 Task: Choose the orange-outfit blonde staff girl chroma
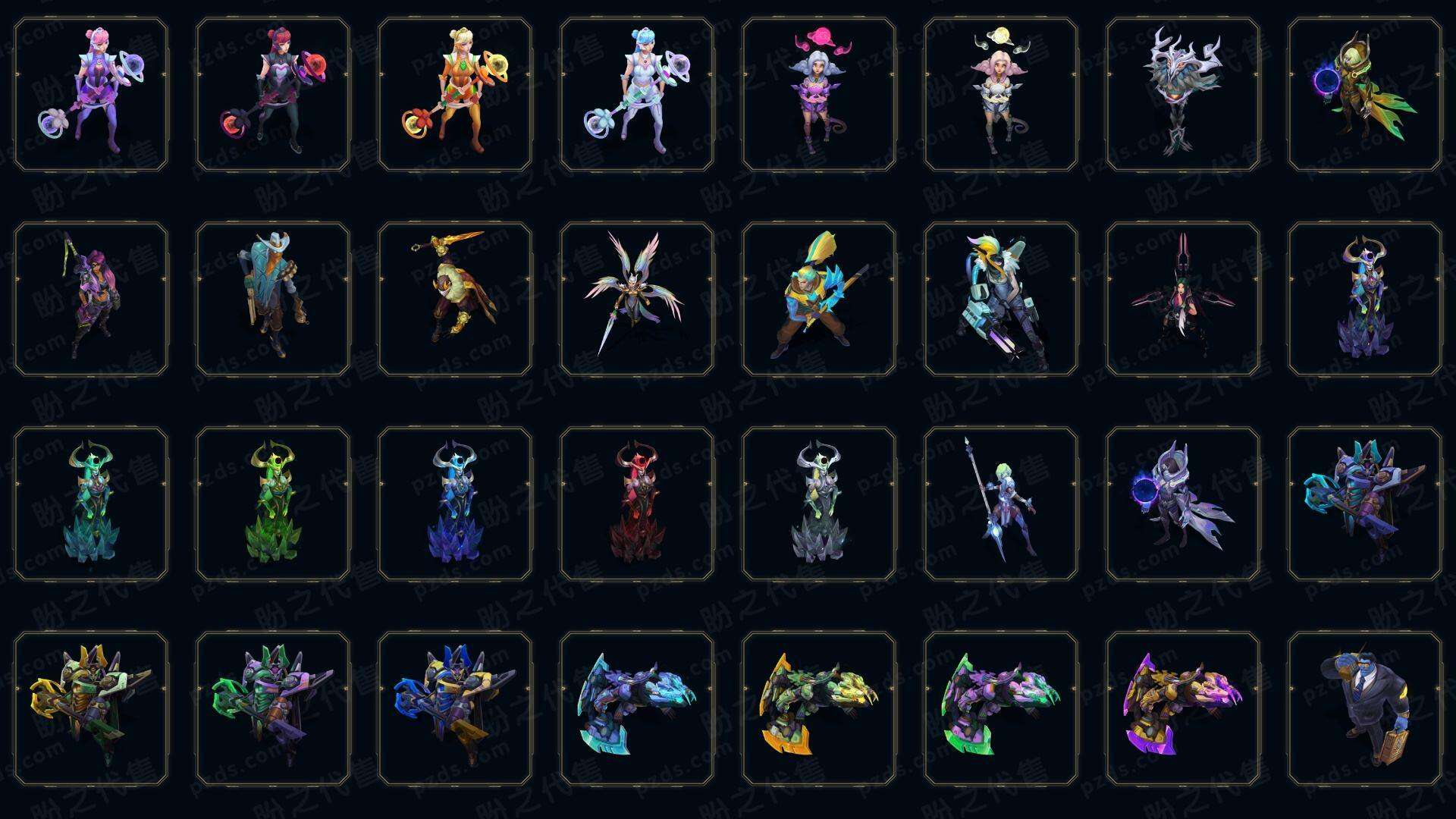click(455, 94)
